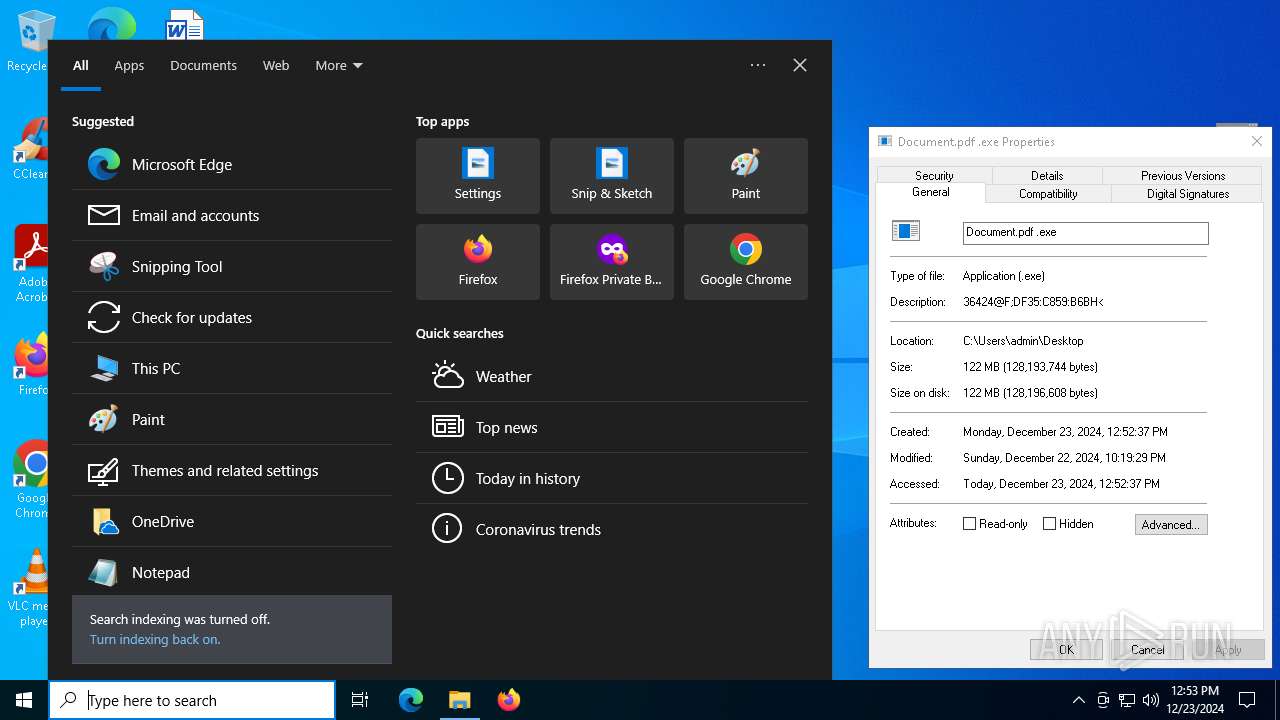Toggle the Read-only checkbox
The width and height of the screenshot is (1280, 720).
[969, 524]
